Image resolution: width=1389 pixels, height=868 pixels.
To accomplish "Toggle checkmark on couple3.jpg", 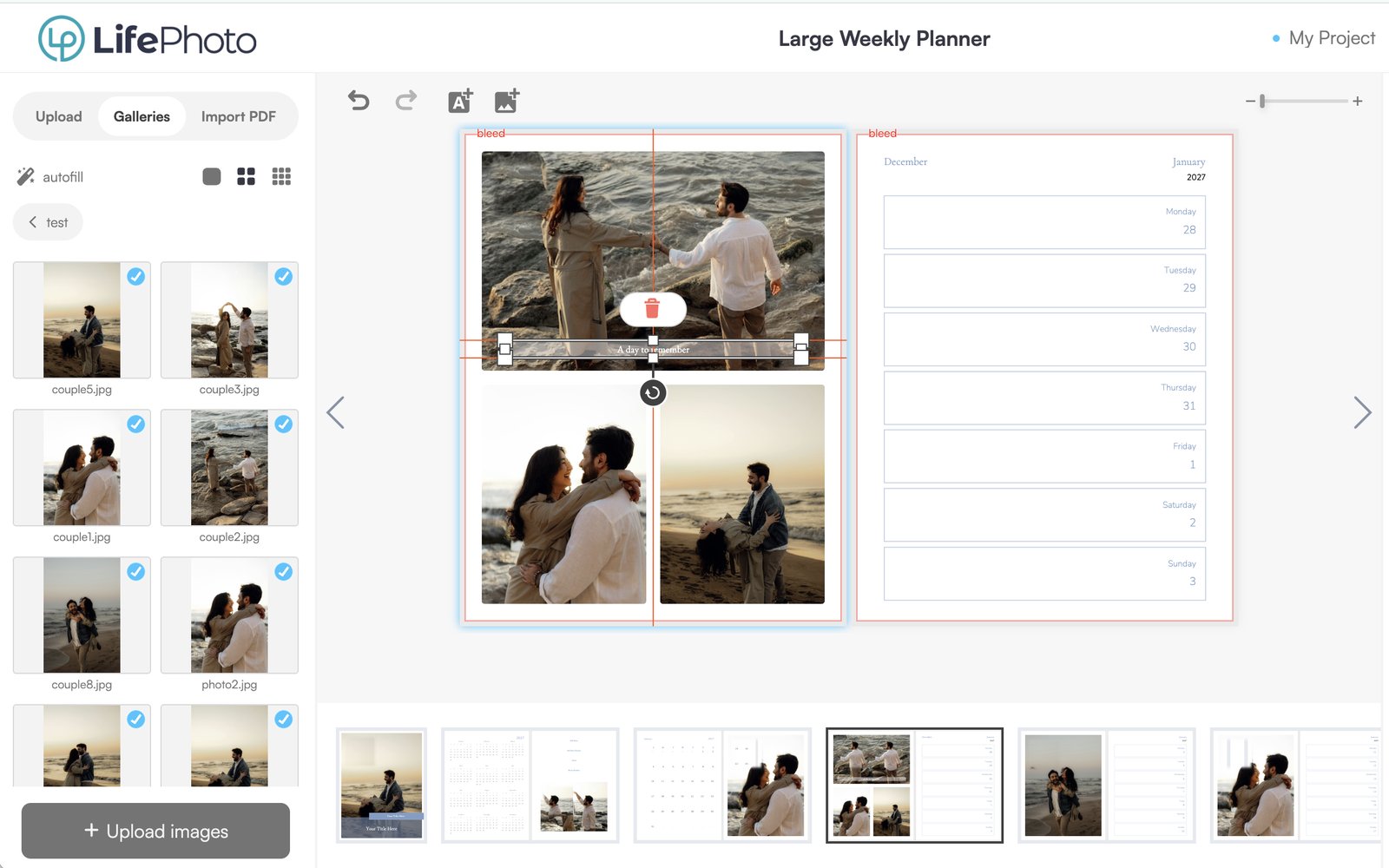I will point(284,276).
